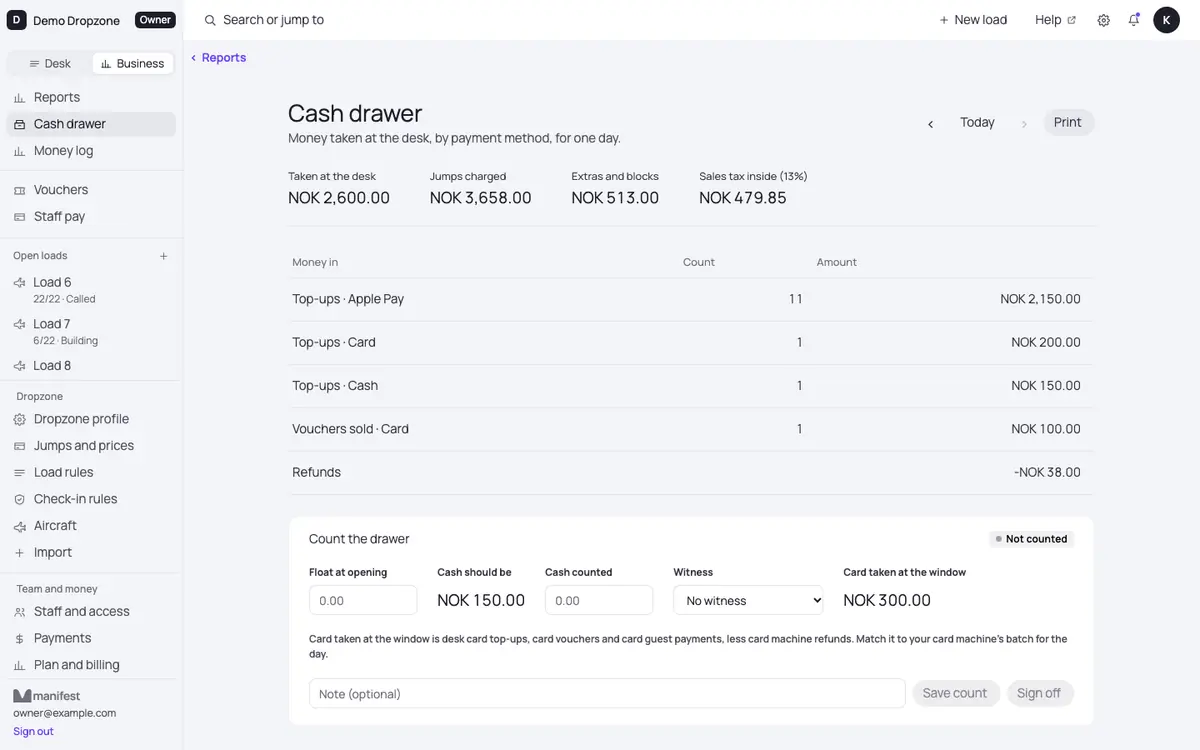Image resolution: width=1200 pixels, height=750 pixels.
Task: Click the Save count button
Action: point(955,694)
